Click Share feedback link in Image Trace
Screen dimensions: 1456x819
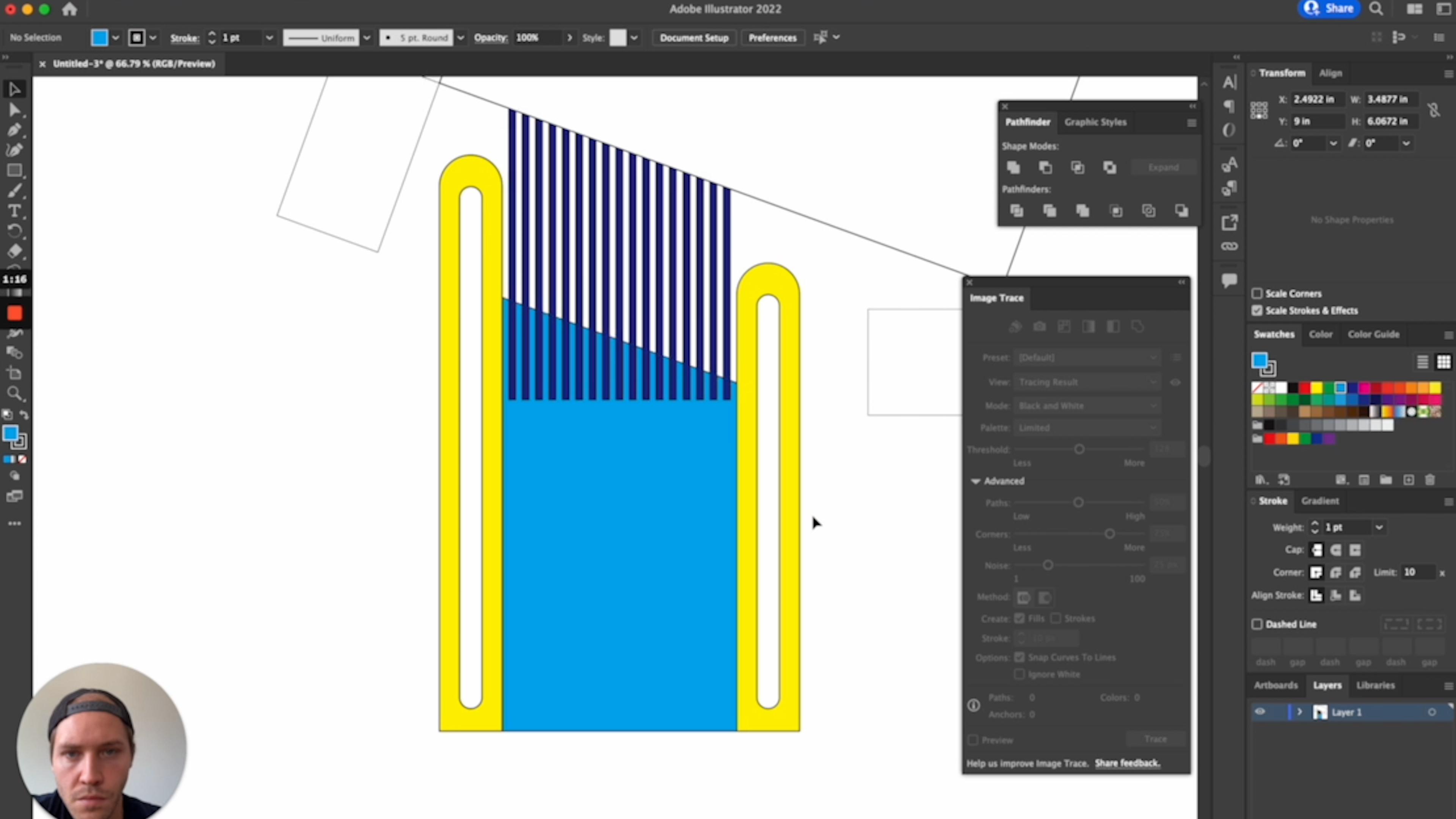[1127, 763]
